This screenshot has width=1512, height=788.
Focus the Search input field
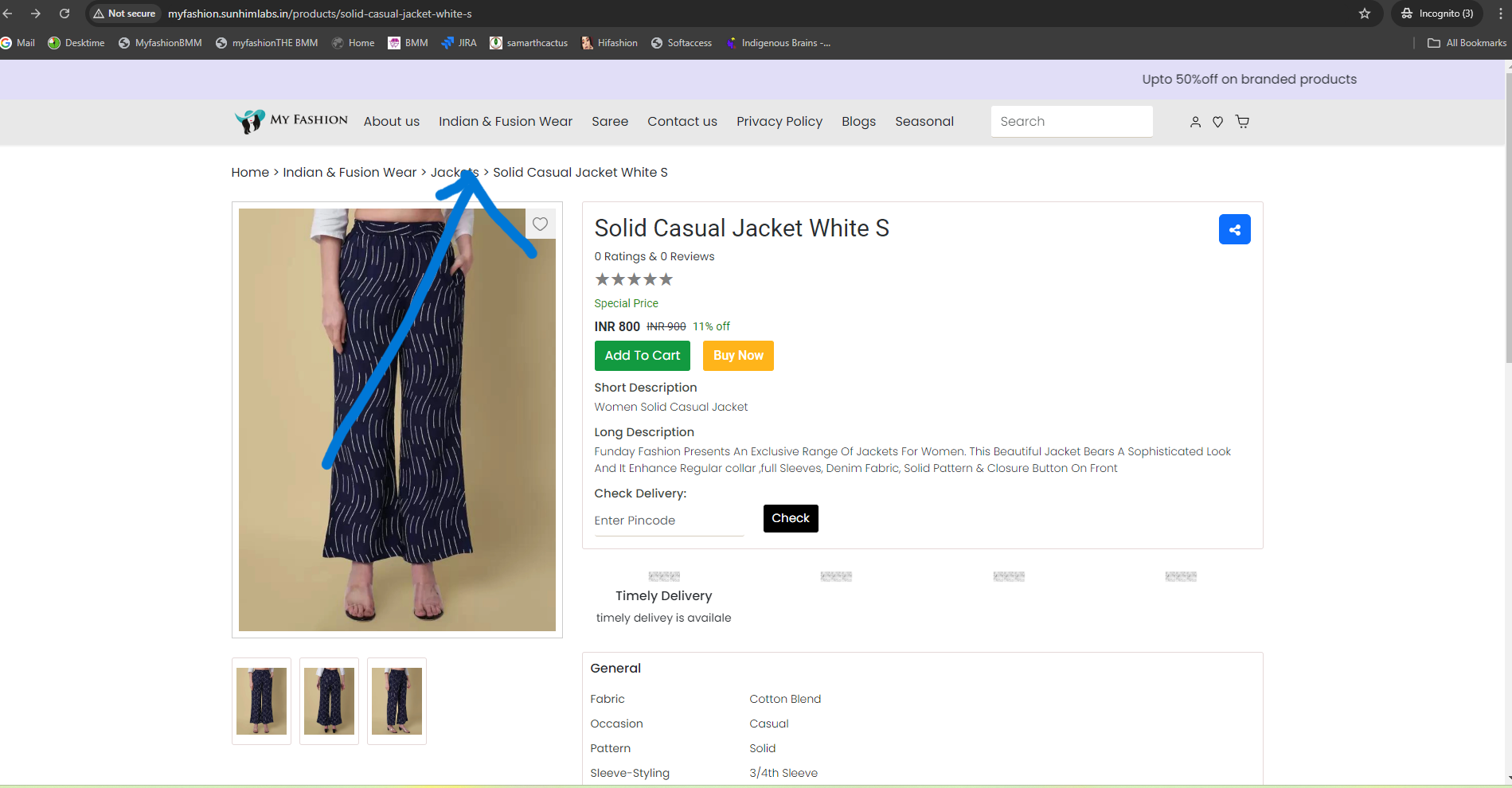[x=1072, y=121]
